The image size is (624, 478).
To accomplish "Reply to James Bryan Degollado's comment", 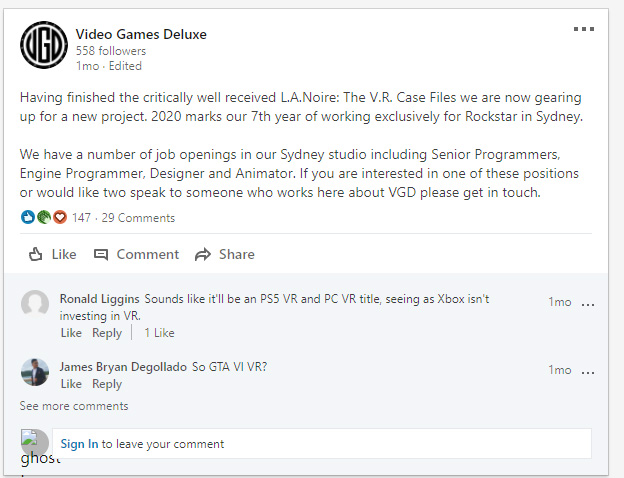I will tap(107, 384).
